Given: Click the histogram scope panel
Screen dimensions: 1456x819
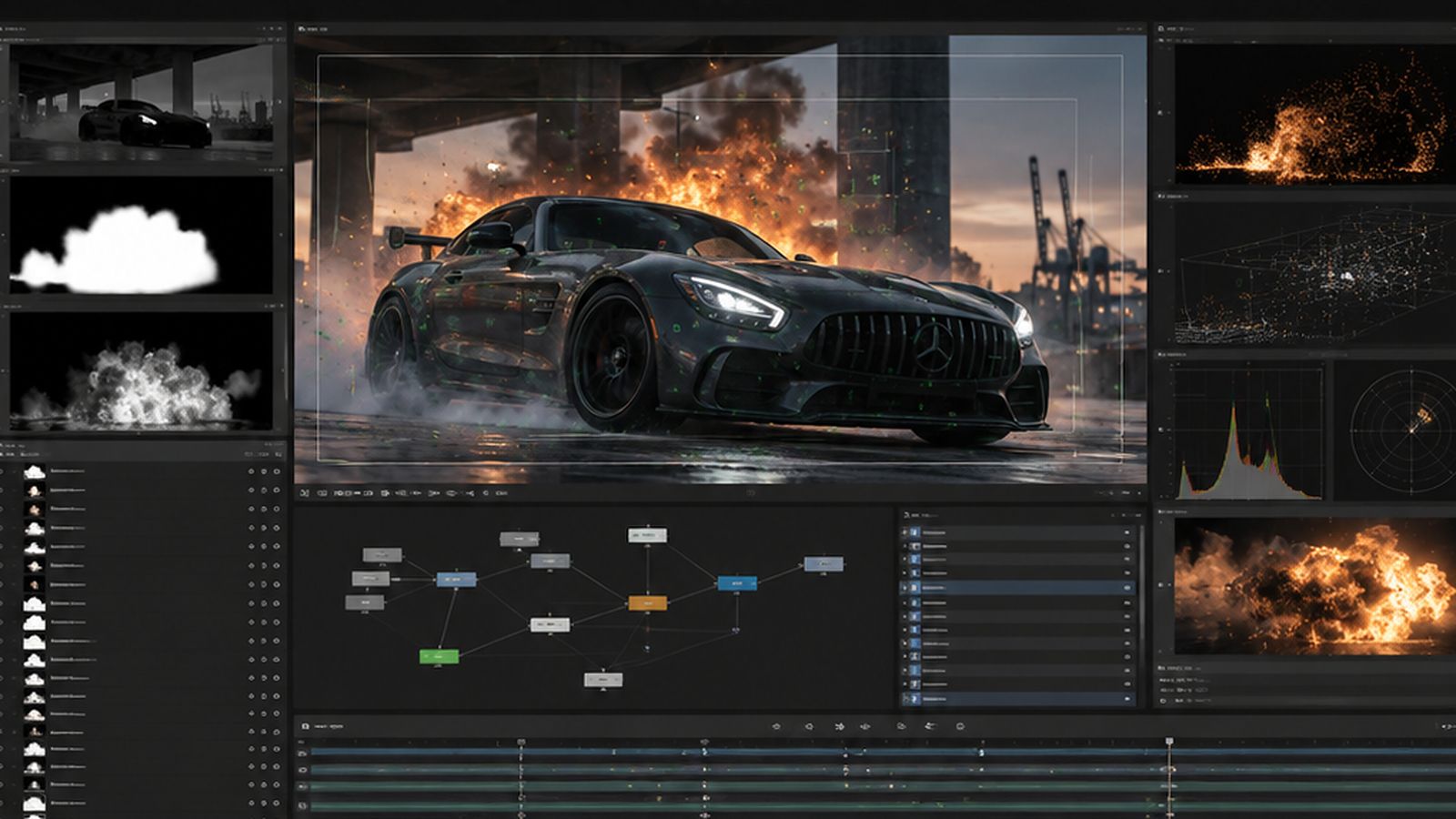Looking at the screenshot, I should (1247, 430).
